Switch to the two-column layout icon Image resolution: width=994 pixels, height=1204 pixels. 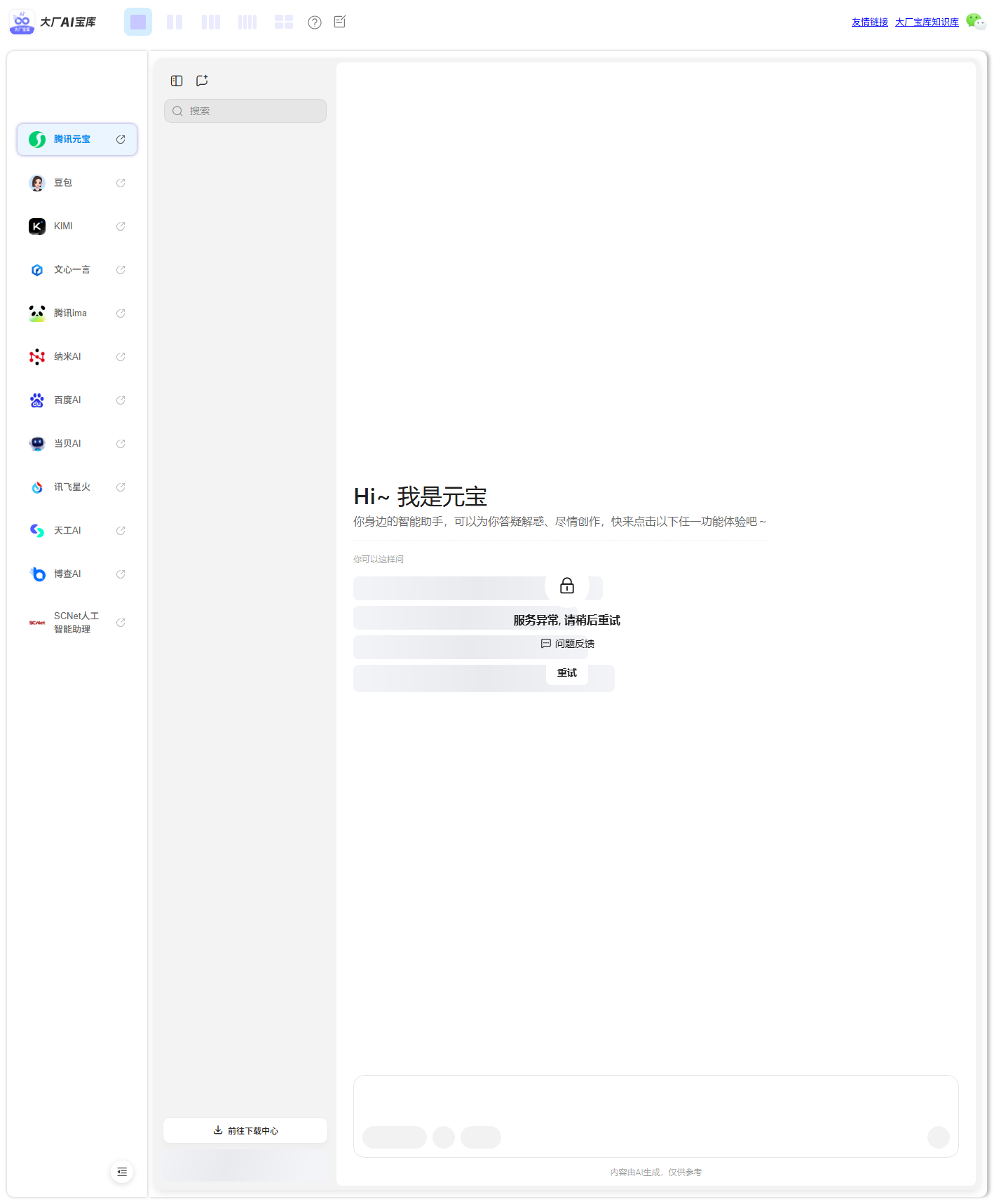coord(175,22)
